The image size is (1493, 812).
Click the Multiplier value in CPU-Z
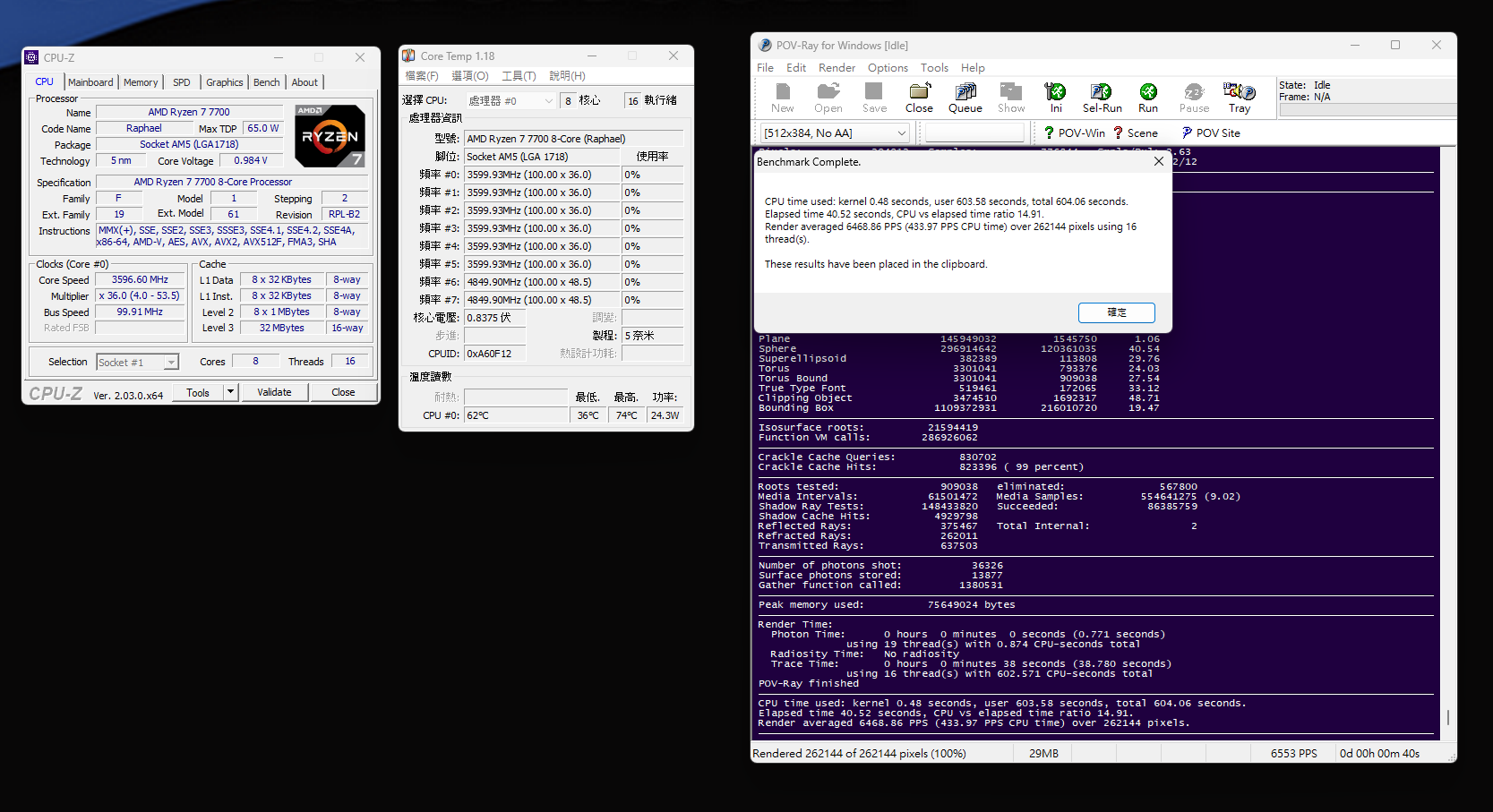[x=140, y=295]
